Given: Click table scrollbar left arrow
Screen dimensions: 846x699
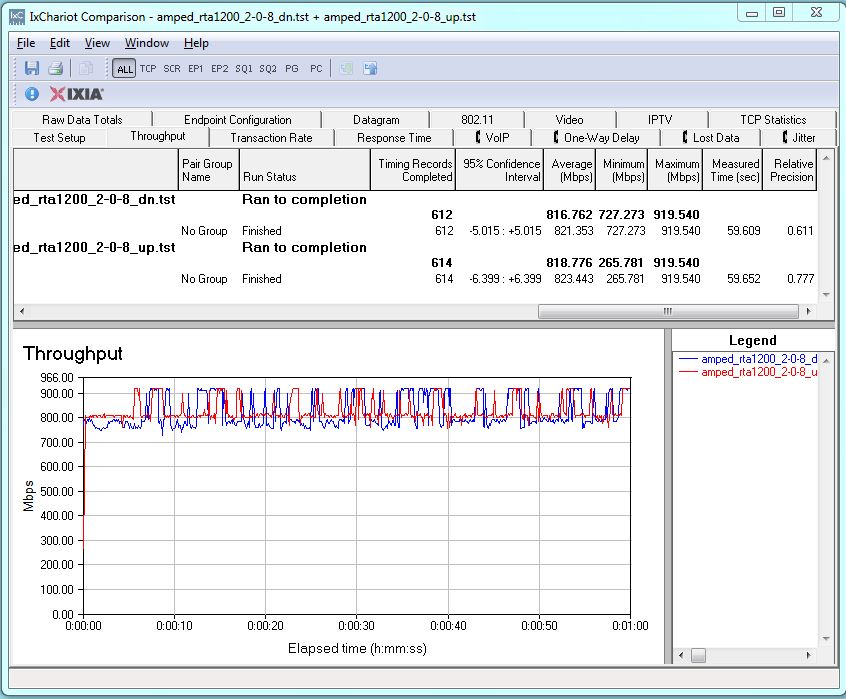Looking at the screenshot, I should coord(22,311).
